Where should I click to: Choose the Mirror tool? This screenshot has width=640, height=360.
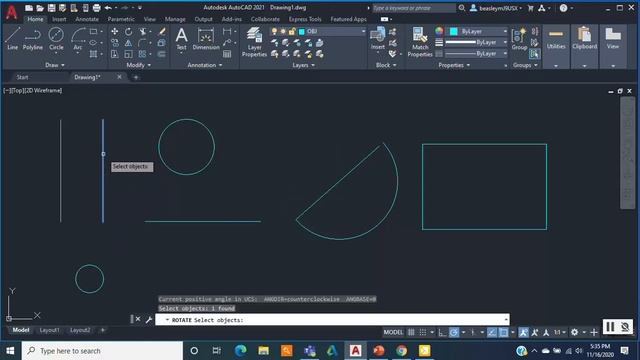click(x=129, y=43)
